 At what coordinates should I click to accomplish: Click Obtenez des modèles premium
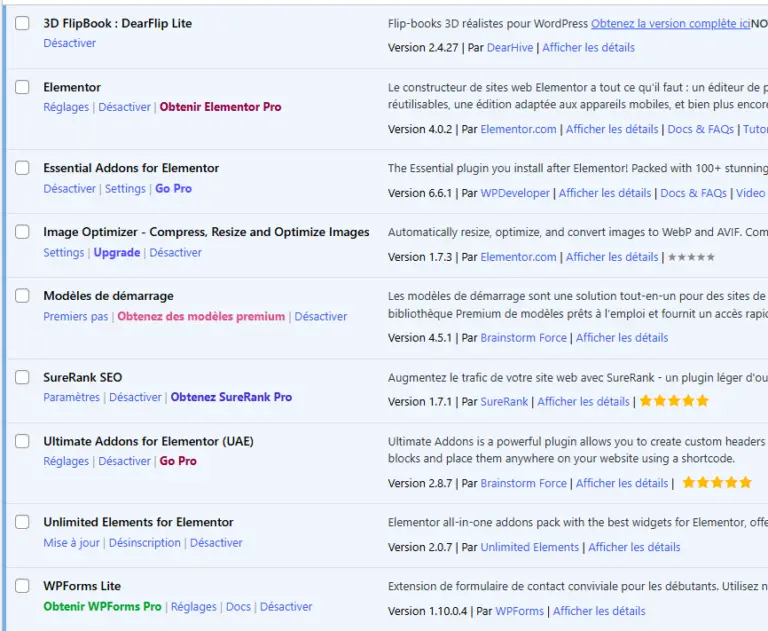(x=201, y=316)
